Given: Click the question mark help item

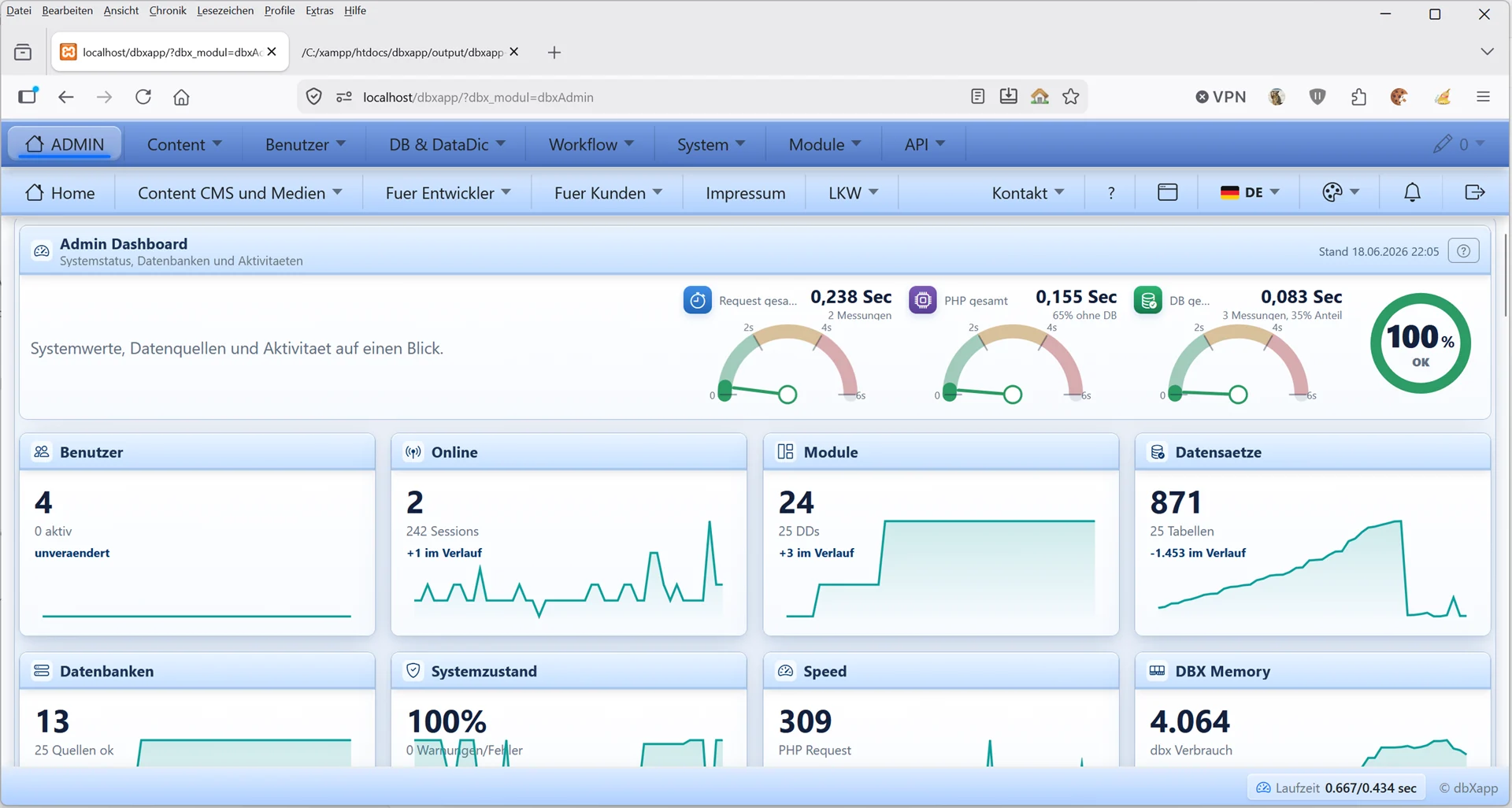Looking at the screenshot, I should click(x=1110, y=193).
